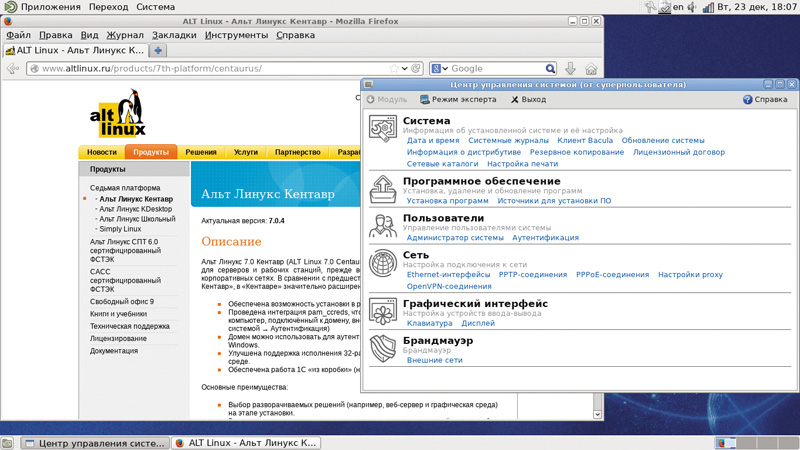The image size is (800, 450).
Task: Bookmark this page with star icon
Action: [x=393, y=68]
